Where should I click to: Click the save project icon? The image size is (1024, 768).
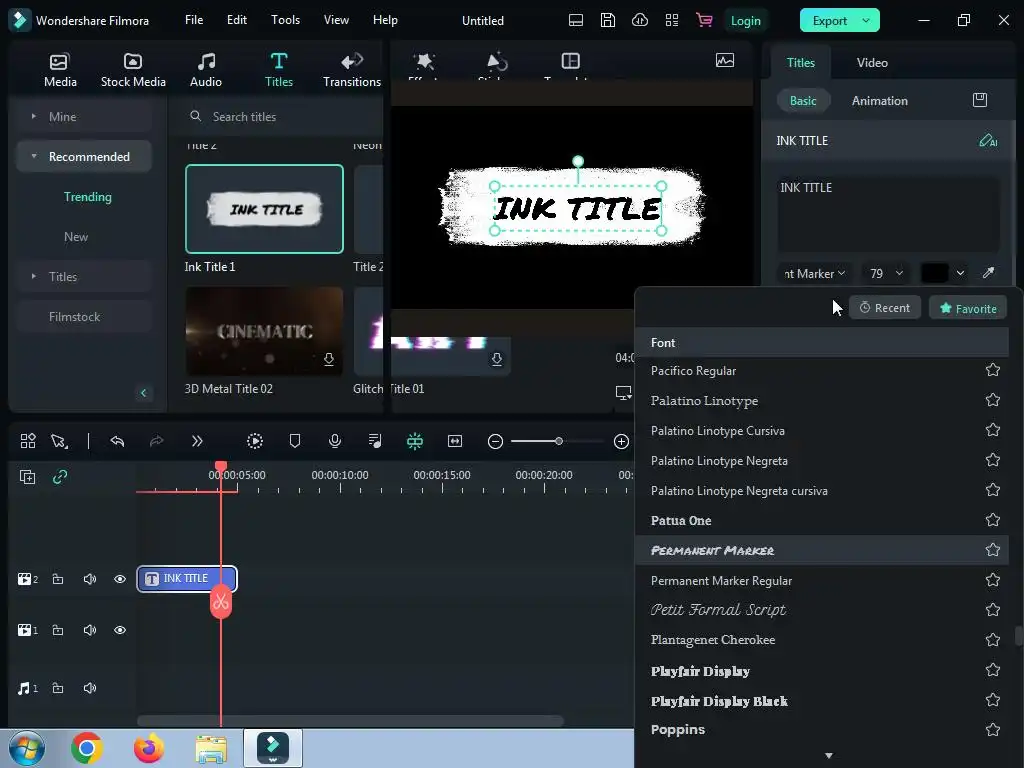click(607, 20)
